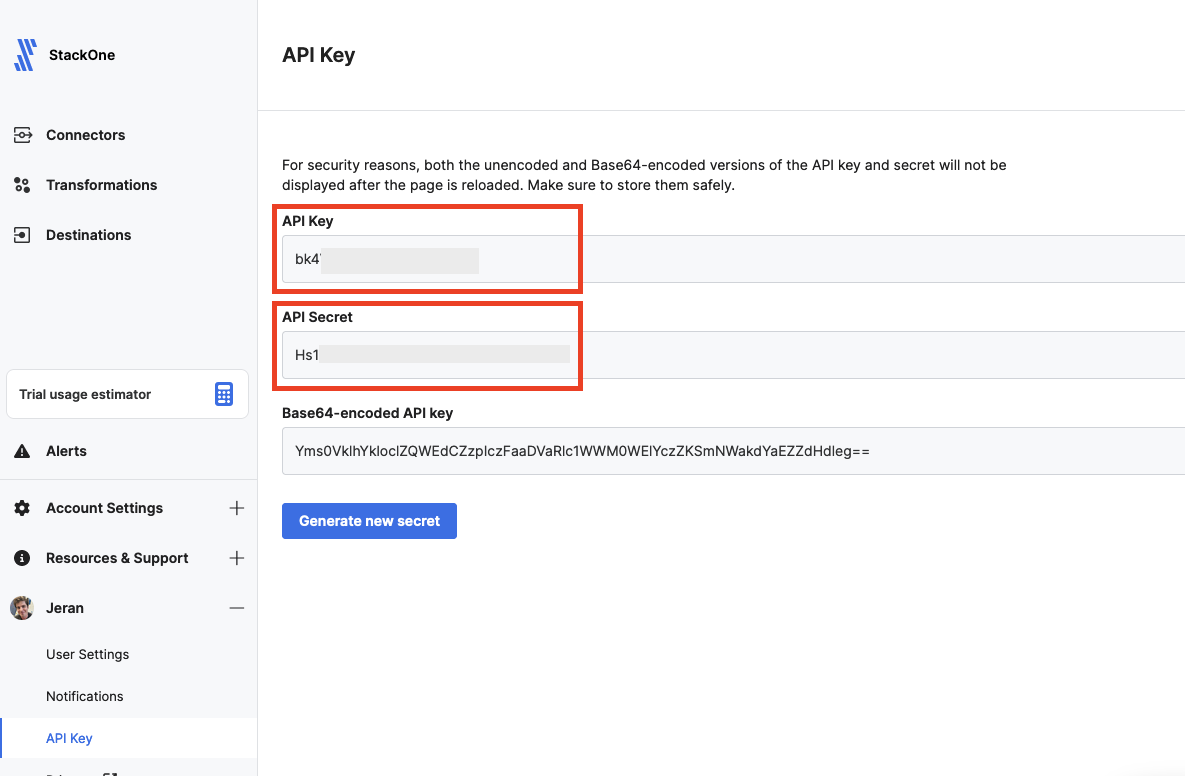Select the masked API Key value field

tap(420, 259)
